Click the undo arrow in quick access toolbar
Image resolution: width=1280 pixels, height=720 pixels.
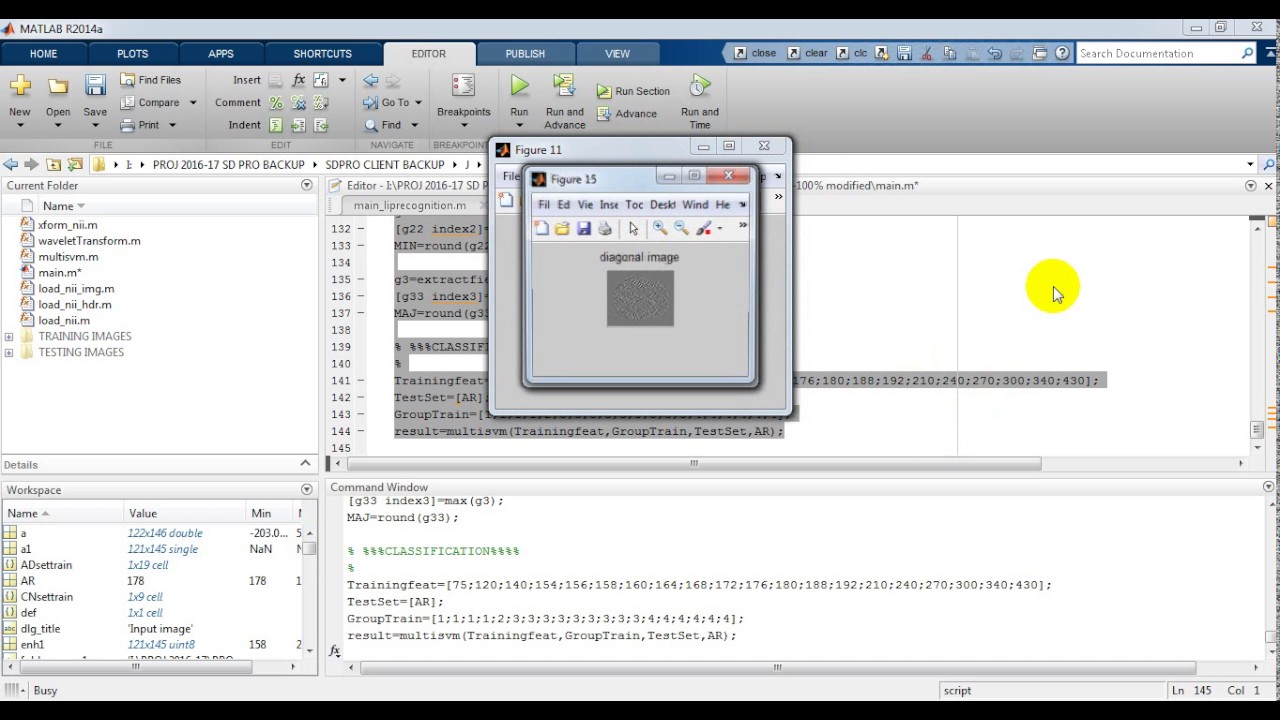pyautogui.click(x=994, y=53)
